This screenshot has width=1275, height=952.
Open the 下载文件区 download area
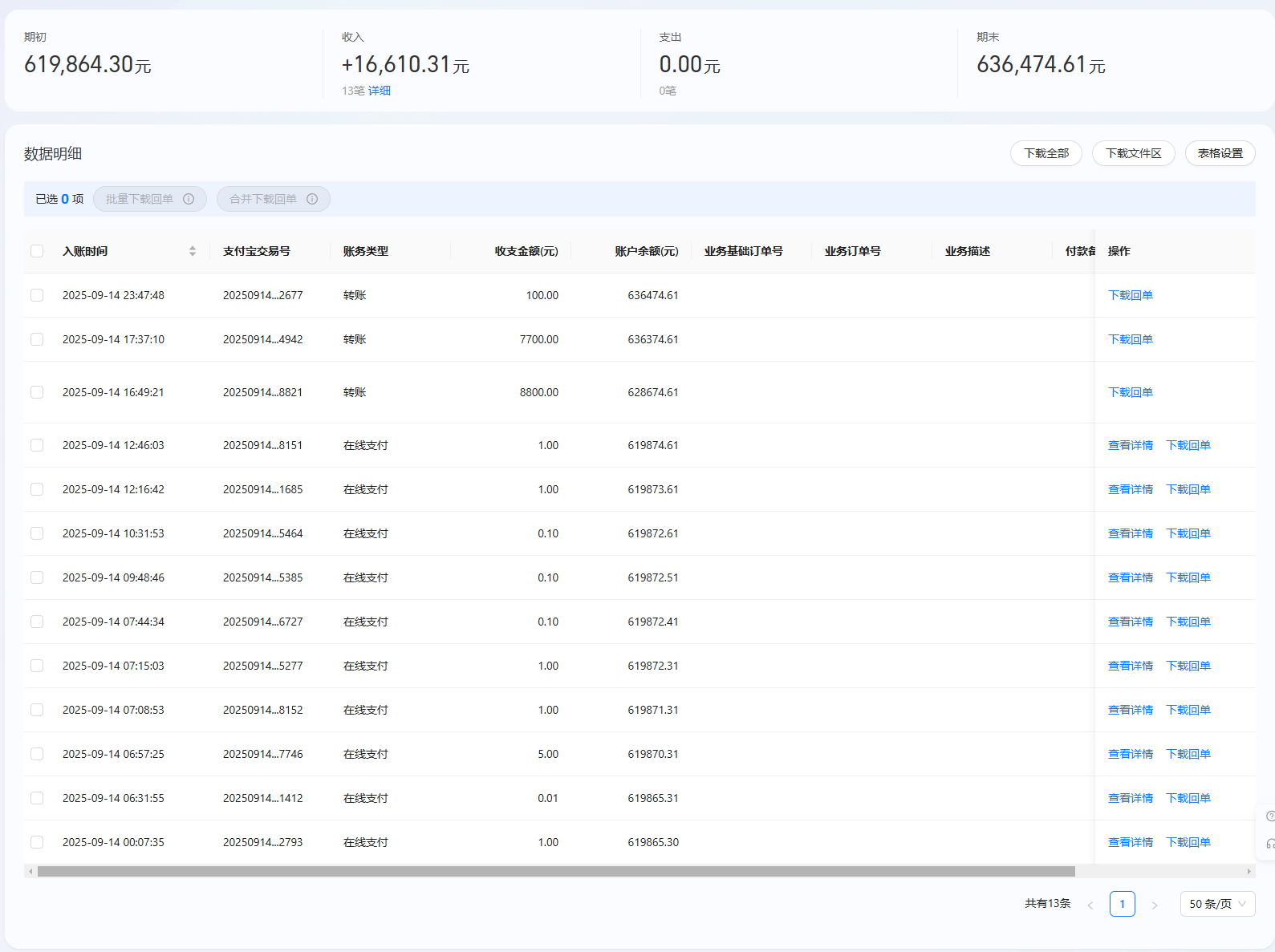tap(1133, 153)
